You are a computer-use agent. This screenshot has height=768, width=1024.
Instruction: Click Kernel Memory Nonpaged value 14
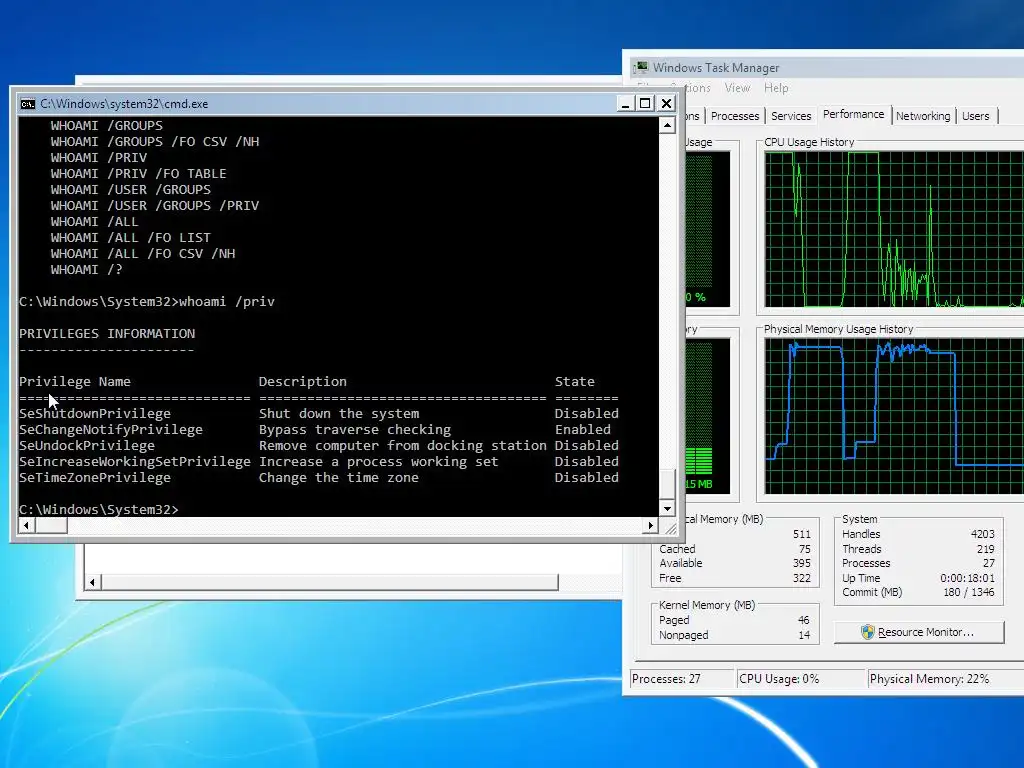coord(804,635)
